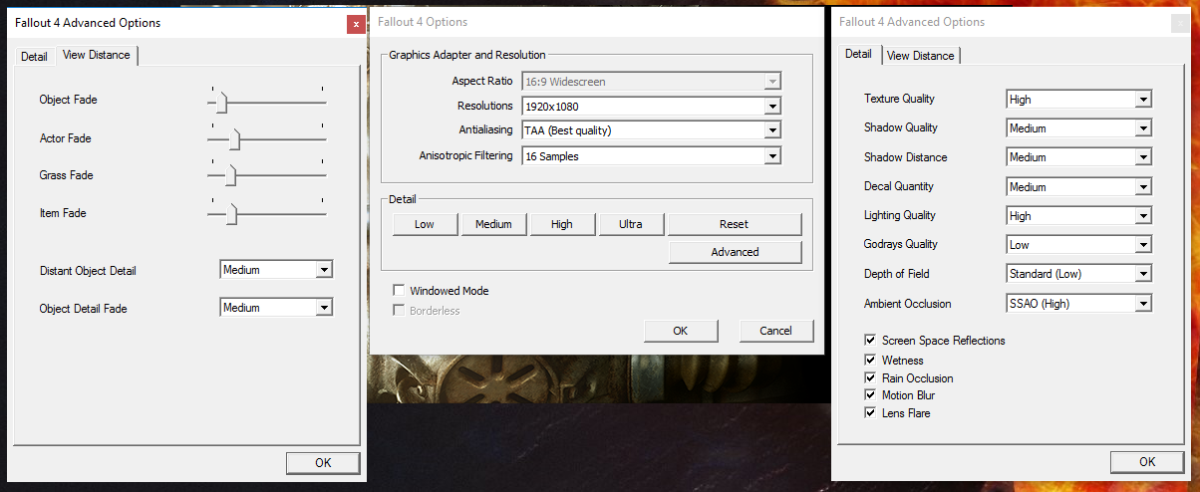Turn off the Lens Flare option
1200x492 pixels.
(869, 414)
